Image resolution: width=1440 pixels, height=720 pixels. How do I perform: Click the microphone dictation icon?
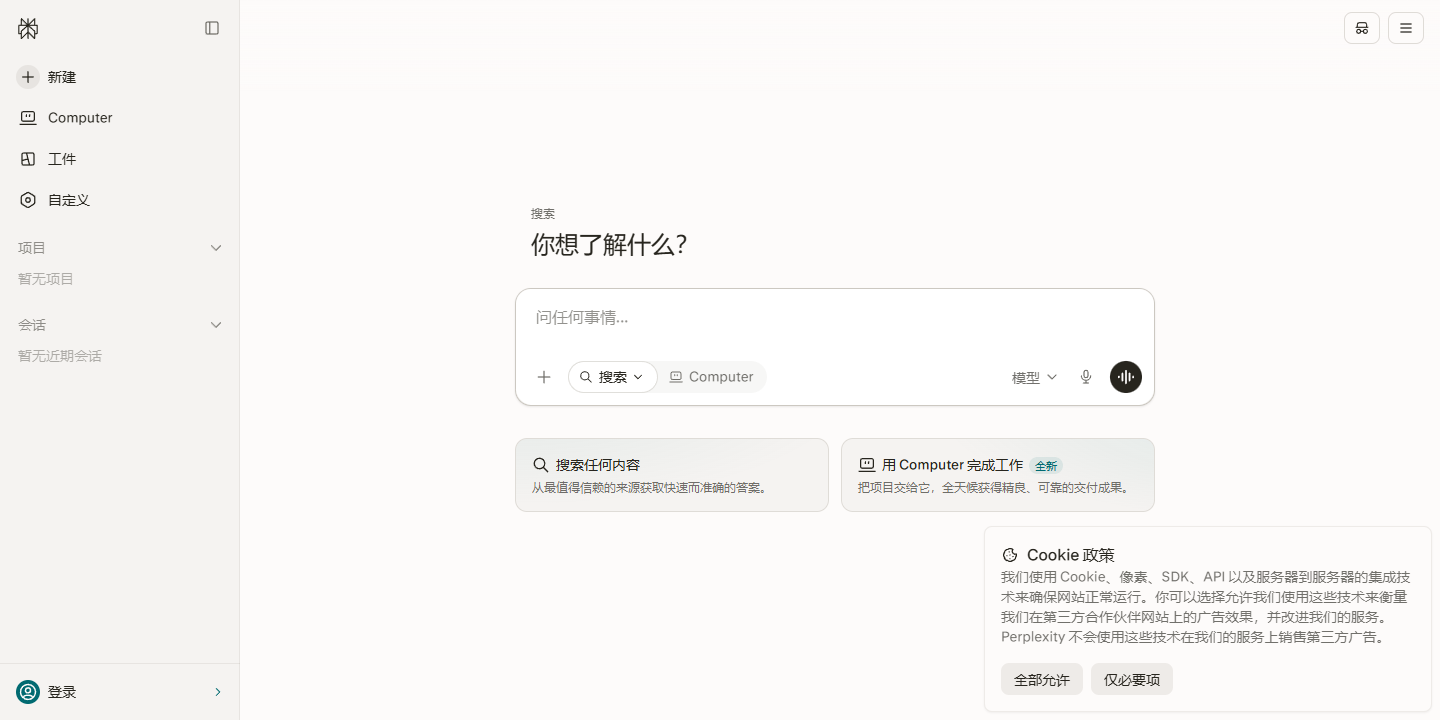point(1086,377)
